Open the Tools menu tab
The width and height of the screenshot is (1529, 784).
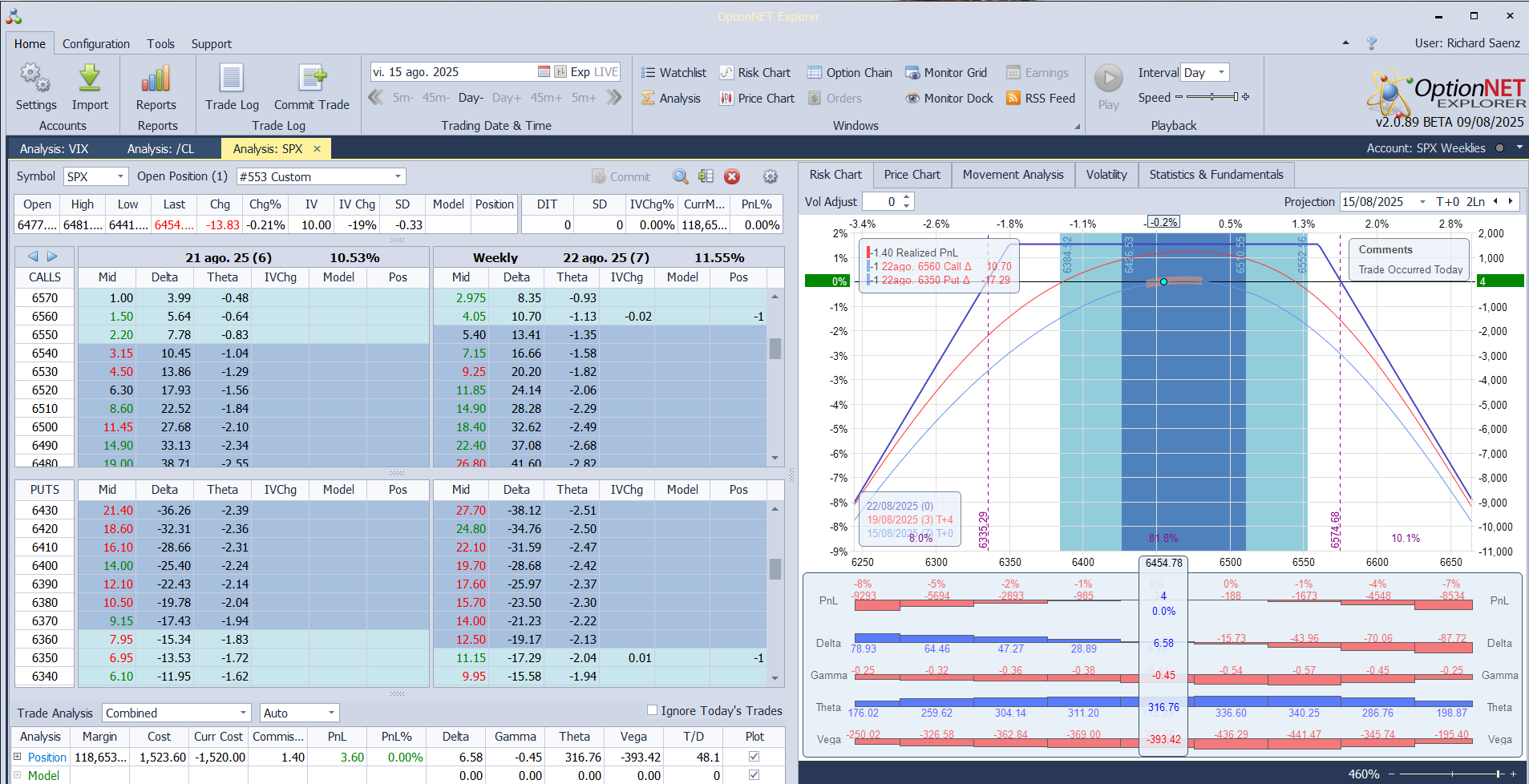(160, 44)
